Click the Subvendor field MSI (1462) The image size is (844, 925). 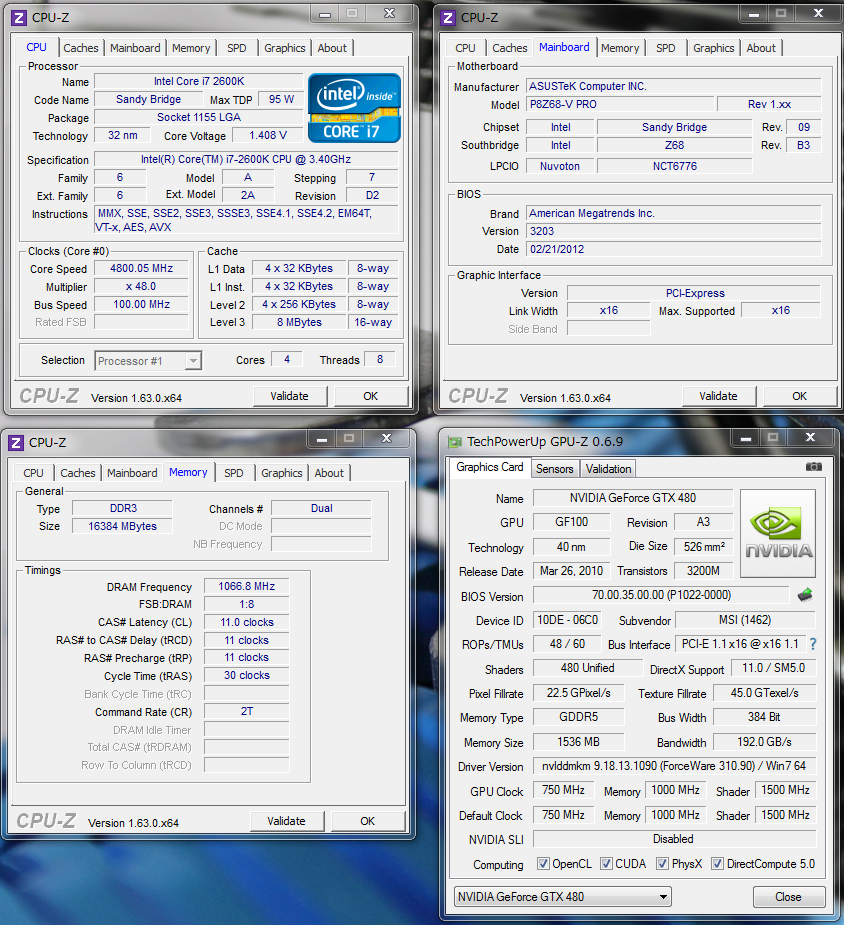tap(746, 620)
